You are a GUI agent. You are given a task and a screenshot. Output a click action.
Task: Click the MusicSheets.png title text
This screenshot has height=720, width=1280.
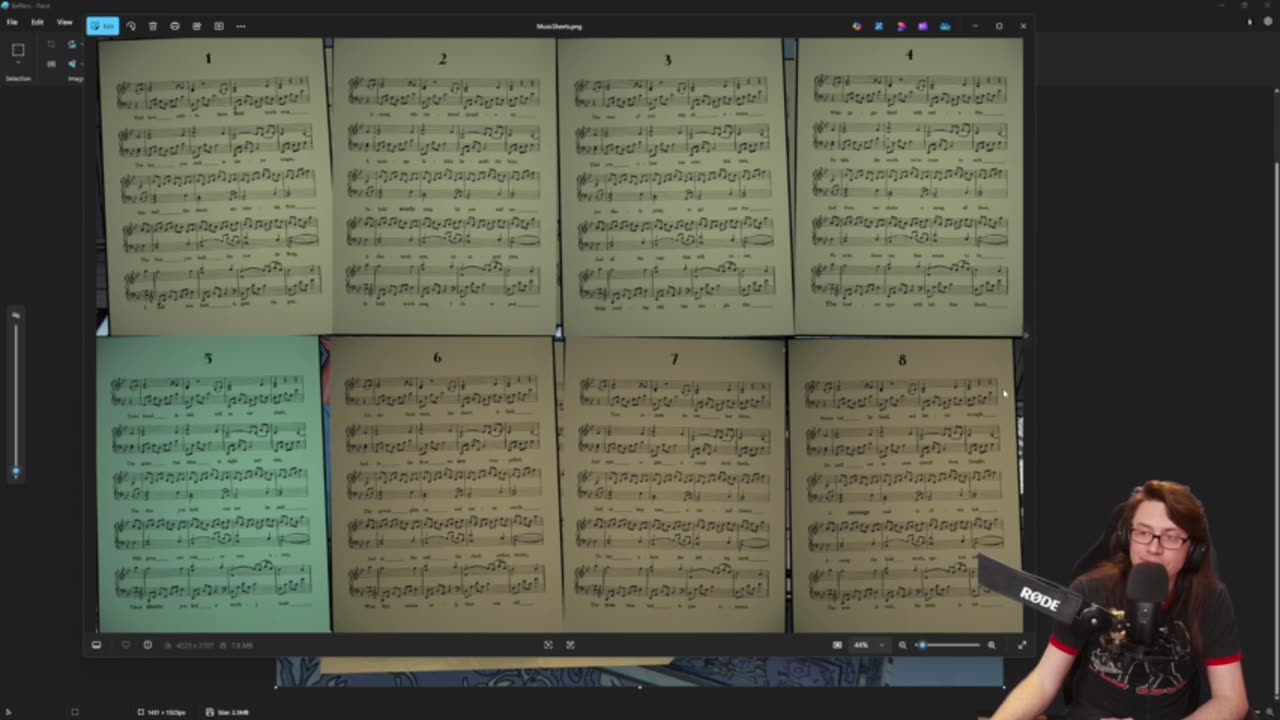(559, 26)
